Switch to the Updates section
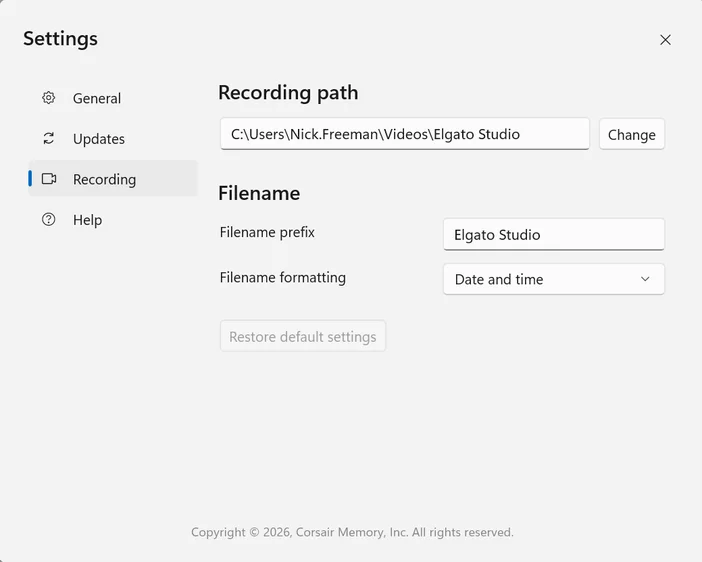The height and width of the screenshot is (562, 702). [113, 139]
